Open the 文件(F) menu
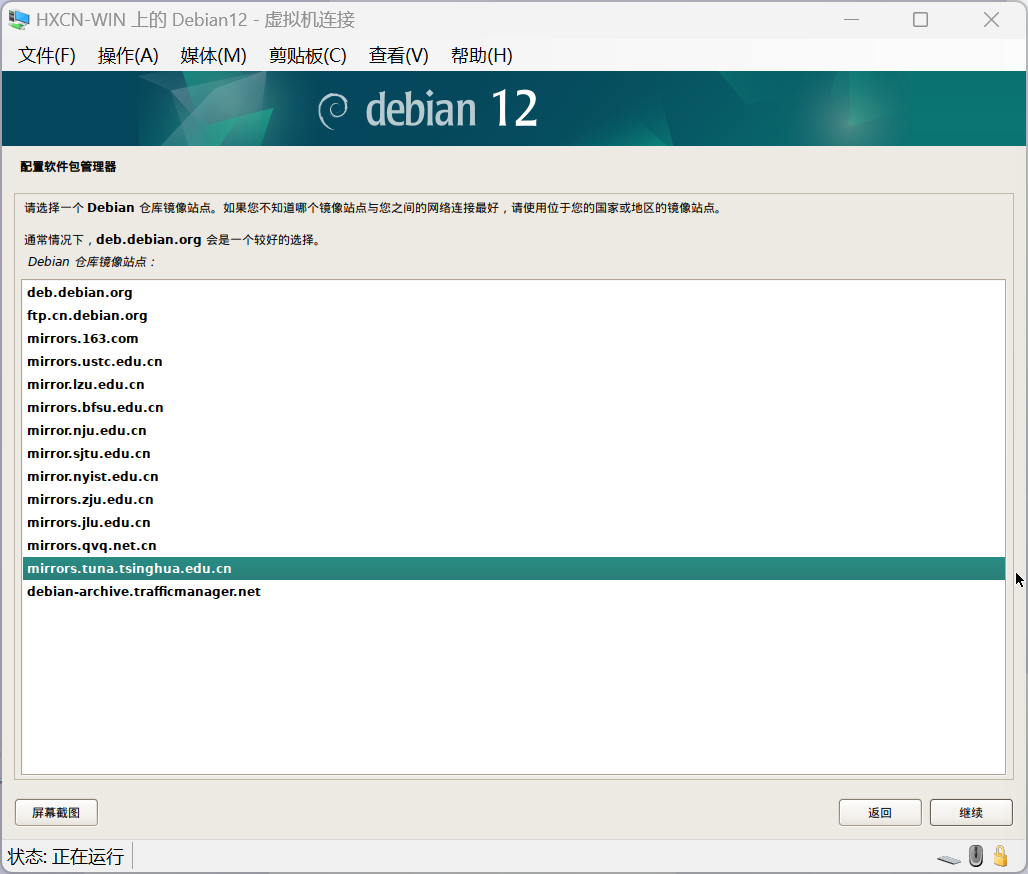Image resolution: width=1028 pixels, height=874 pixels. [x=47, y=56]
